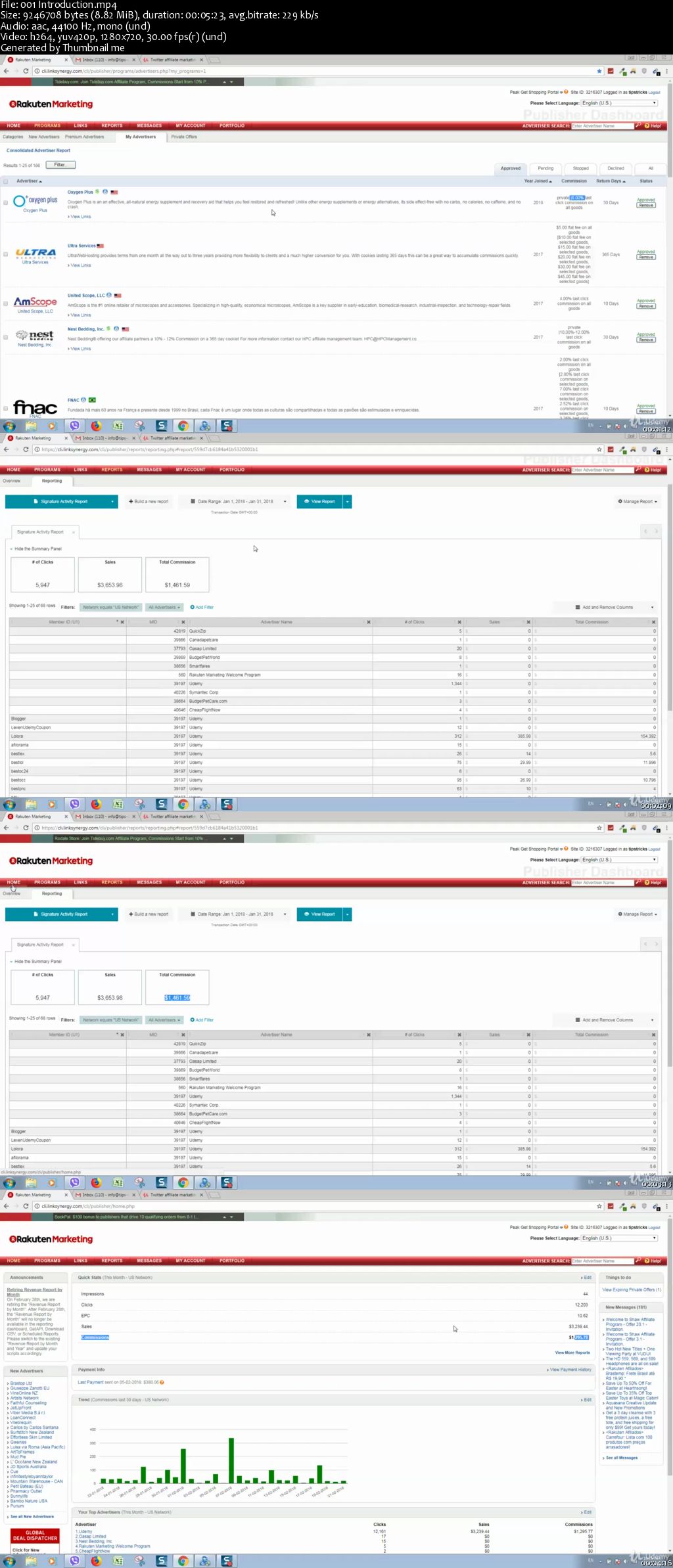Click the advertiser search field in the dashboard frame
The height and width of the screenshot is (1568, 673).
(603, 1261)
